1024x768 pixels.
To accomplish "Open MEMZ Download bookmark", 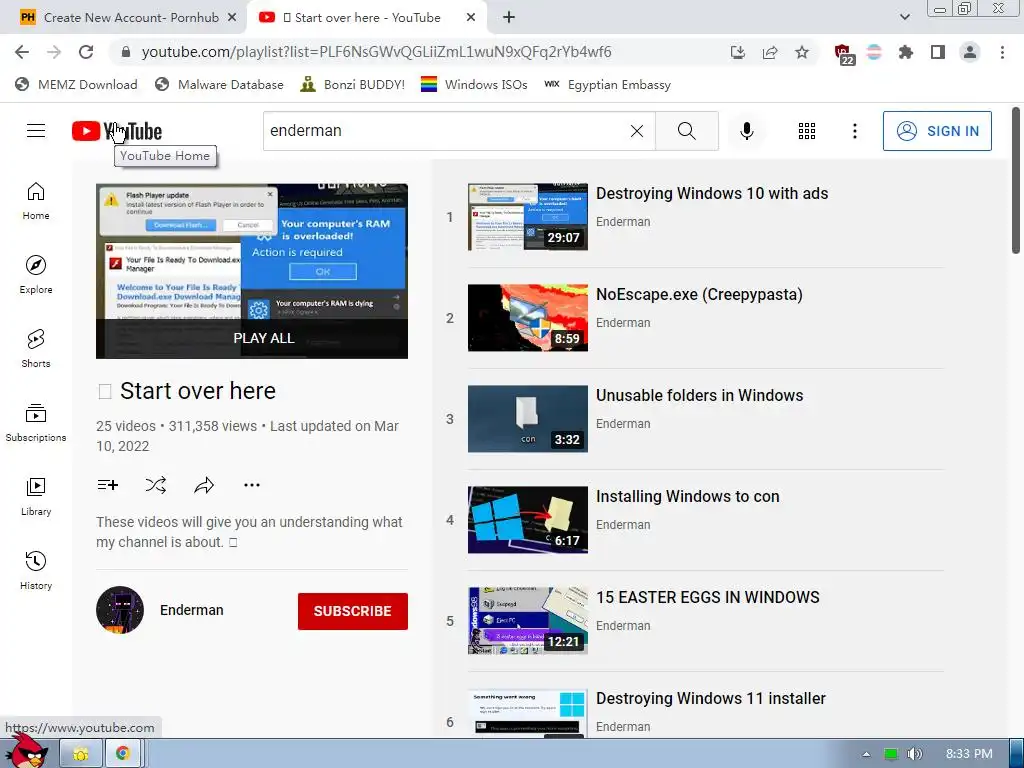I will click(76, 84).
